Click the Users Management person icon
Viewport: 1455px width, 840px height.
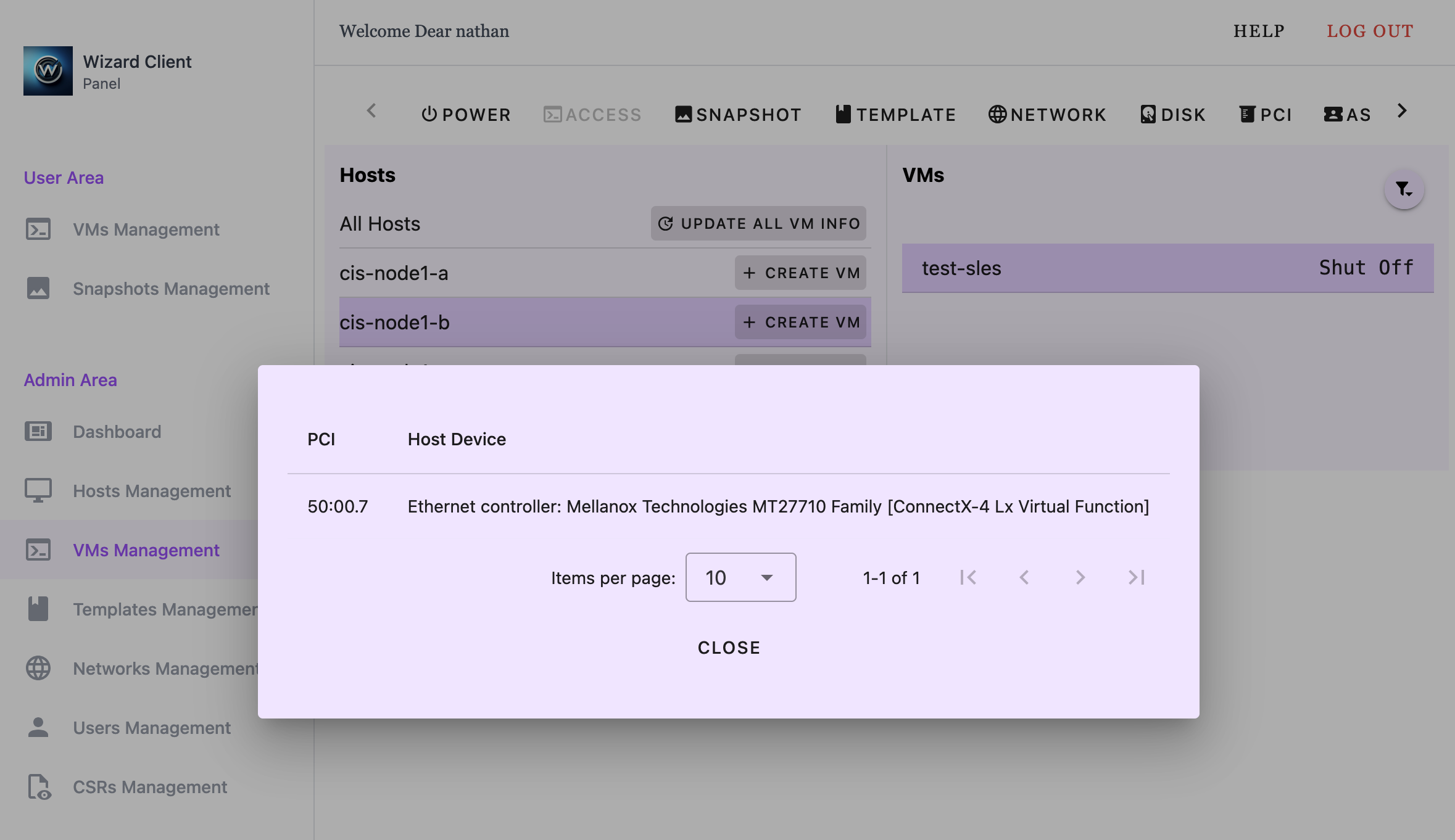click(38, 727)
